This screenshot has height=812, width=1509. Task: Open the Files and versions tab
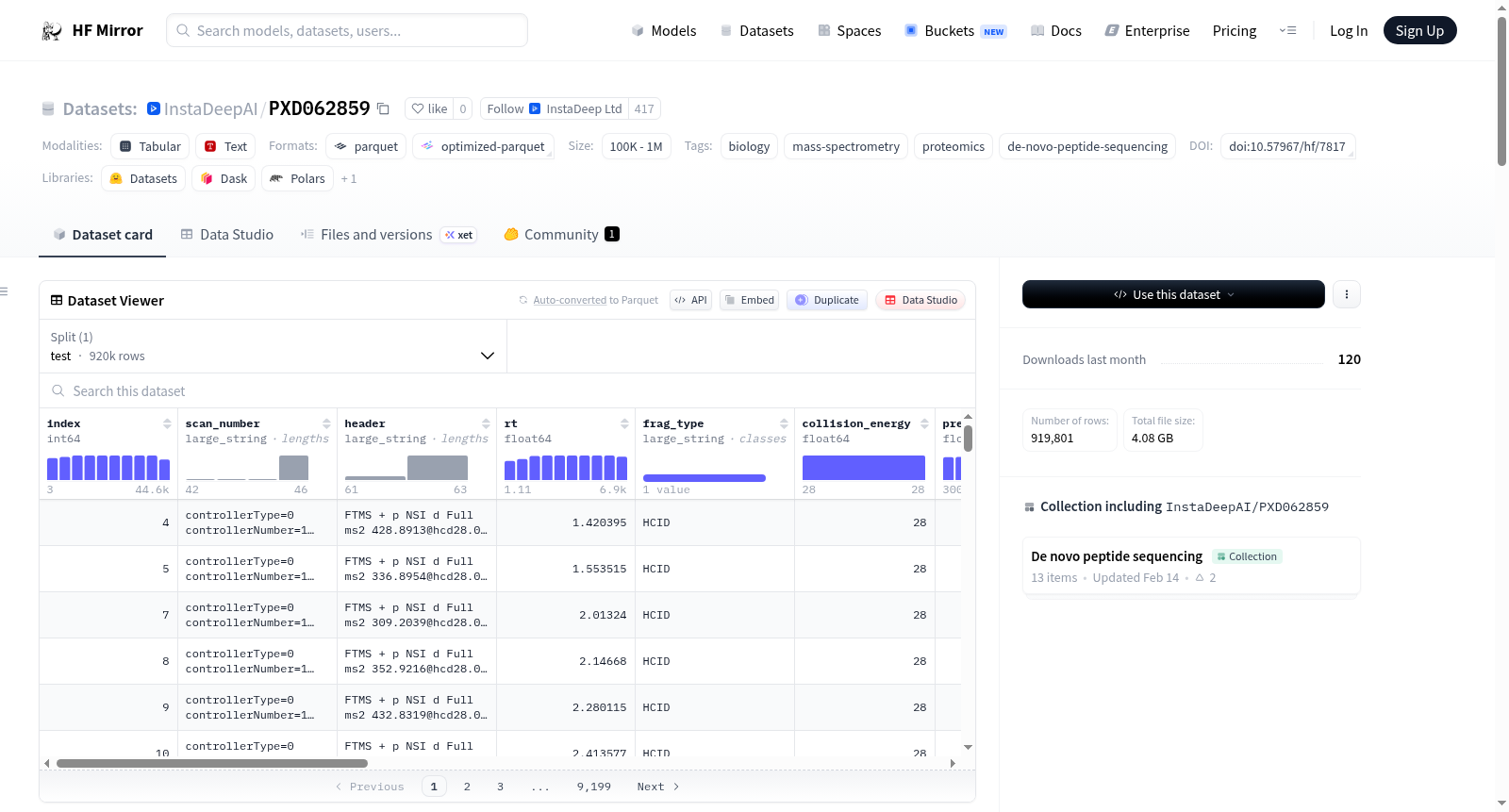(x=389, y=235)
